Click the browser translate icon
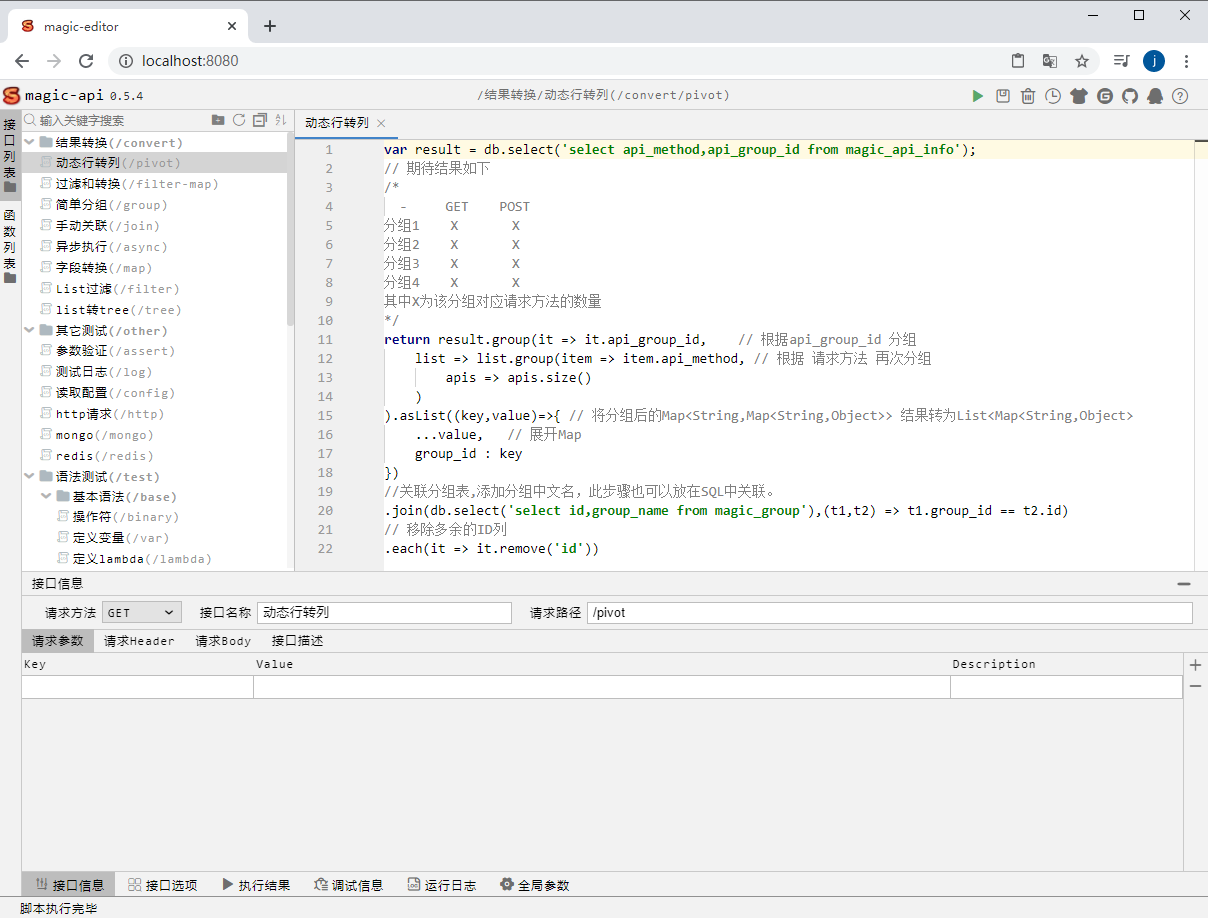The width and height of the screenshot is (1208, 918). pyautogui.click(x=1050, y=61)
